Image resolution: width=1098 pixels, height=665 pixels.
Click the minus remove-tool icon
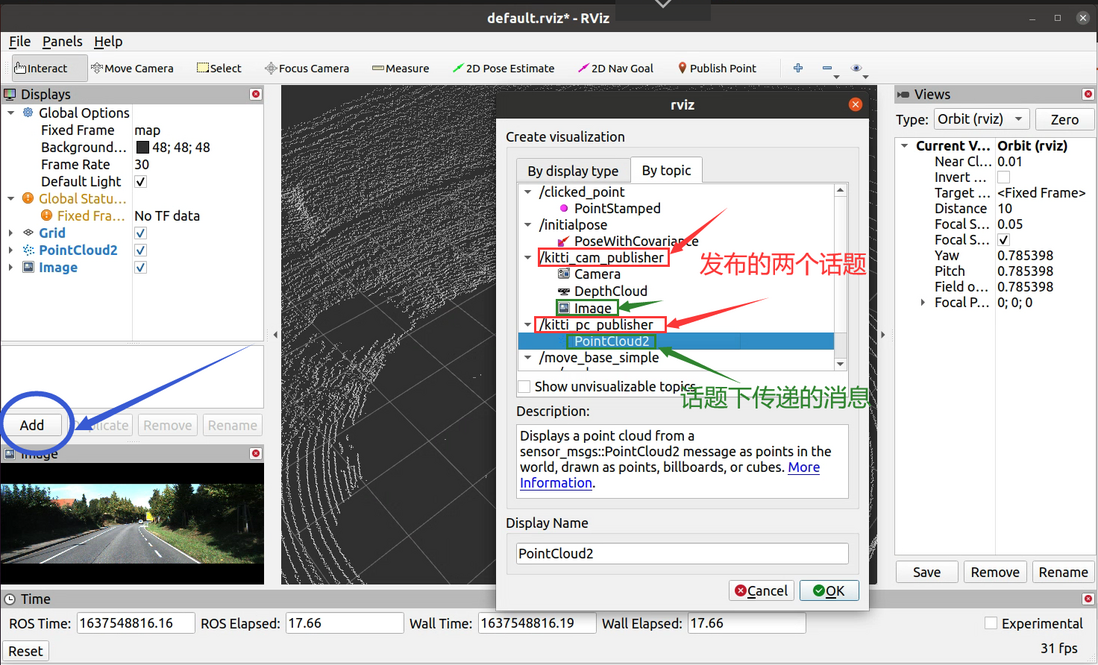pyautogui.click(x=828, y=68)
